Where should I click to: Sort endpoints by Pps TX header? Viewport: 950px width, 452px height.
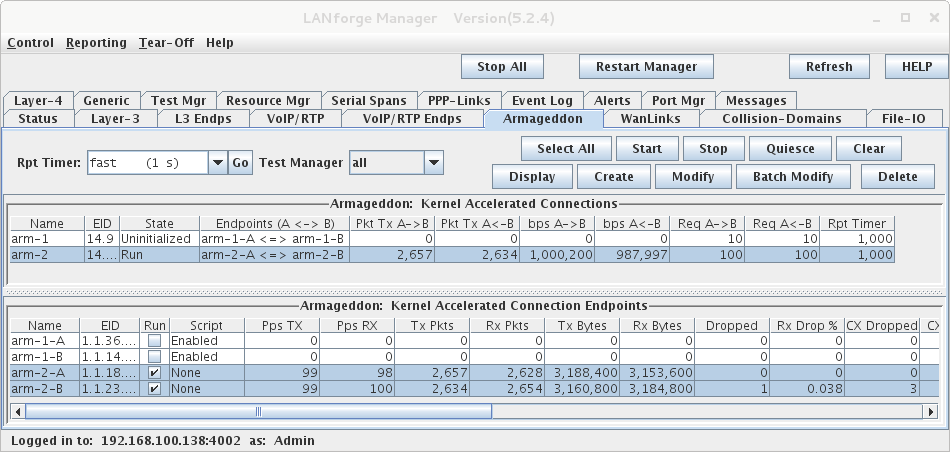pos(282,326)
